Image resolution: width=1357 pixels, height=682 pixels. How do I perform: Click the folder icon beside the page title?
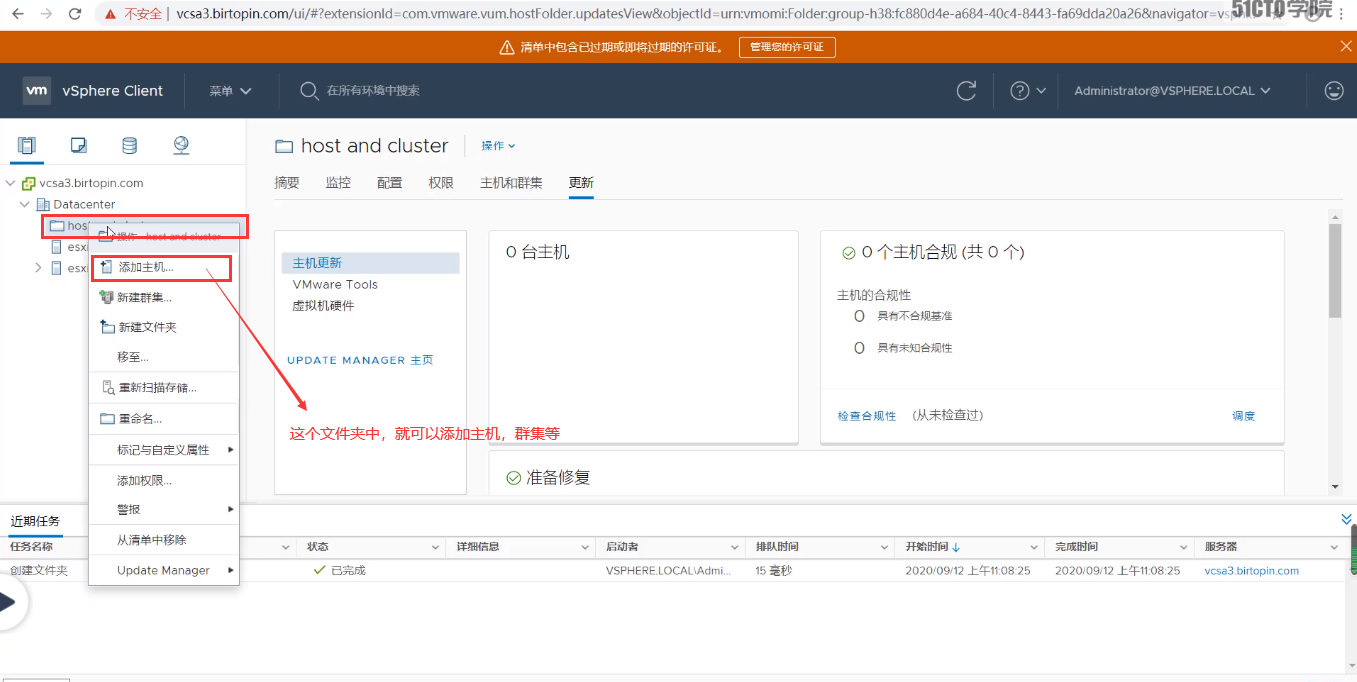284,146
